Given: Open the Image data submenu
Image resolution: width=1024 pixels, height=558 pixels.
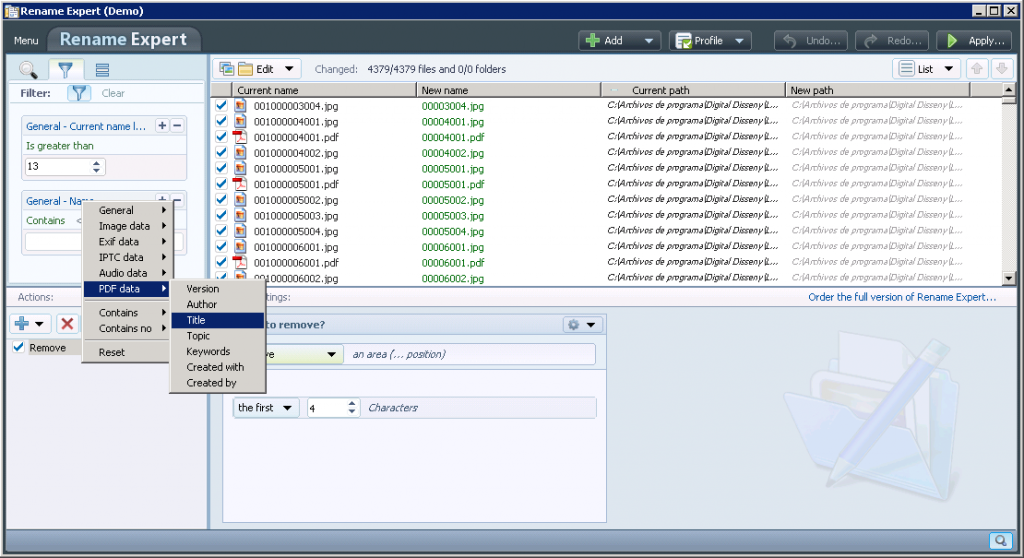Looking at the screenshot, I should [126, 225].
